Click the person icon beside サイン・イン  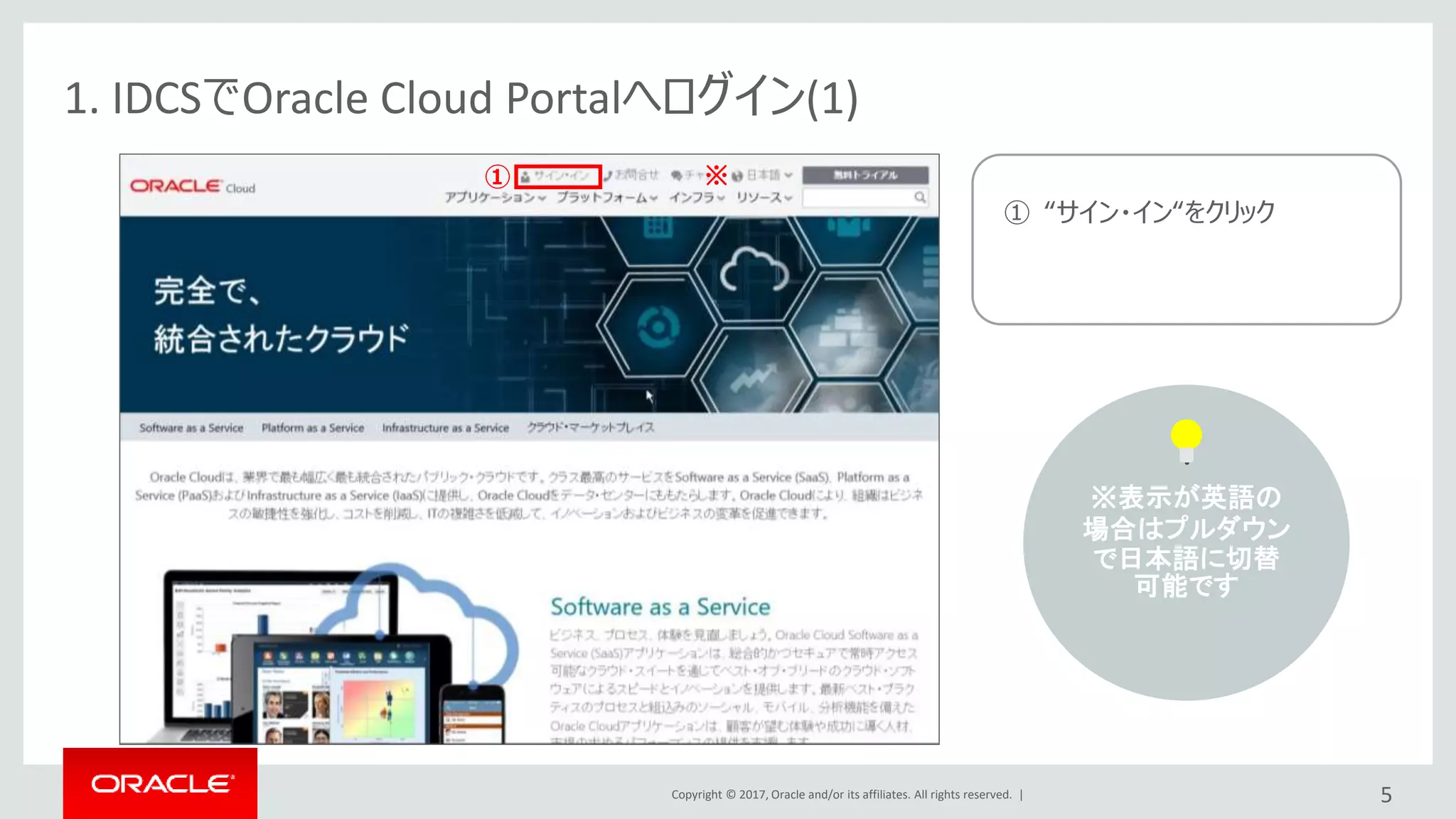[525, 176]
